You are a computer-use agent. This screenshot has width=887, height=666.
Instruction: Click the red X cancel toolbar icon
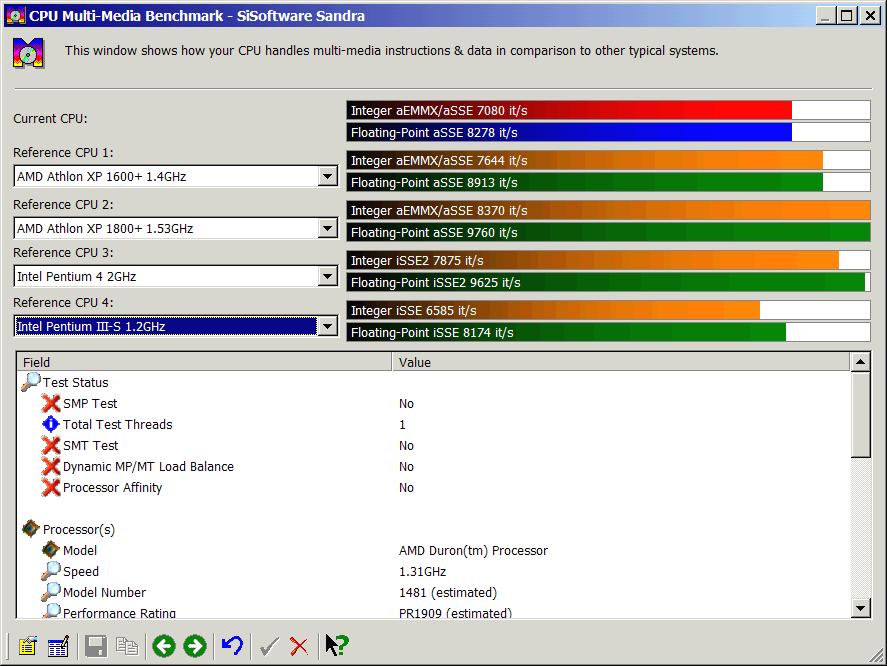point(299,646)
